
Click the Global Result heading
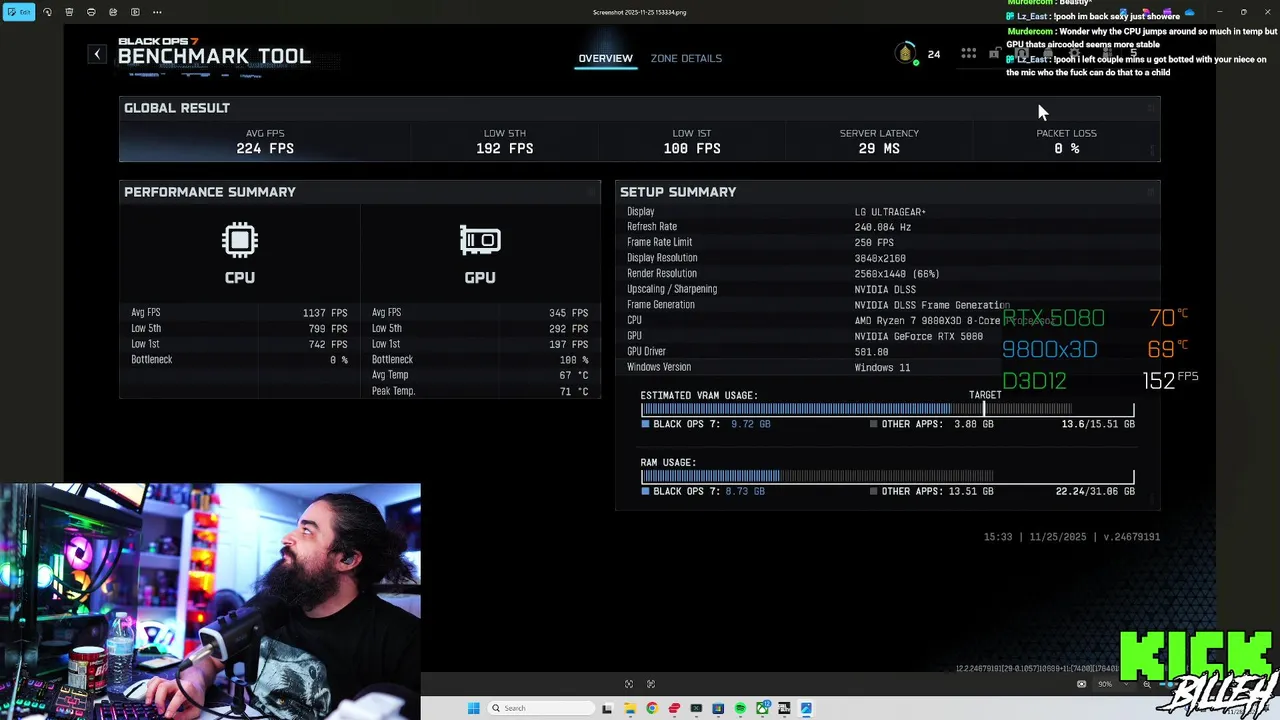(x=177, y=108)
